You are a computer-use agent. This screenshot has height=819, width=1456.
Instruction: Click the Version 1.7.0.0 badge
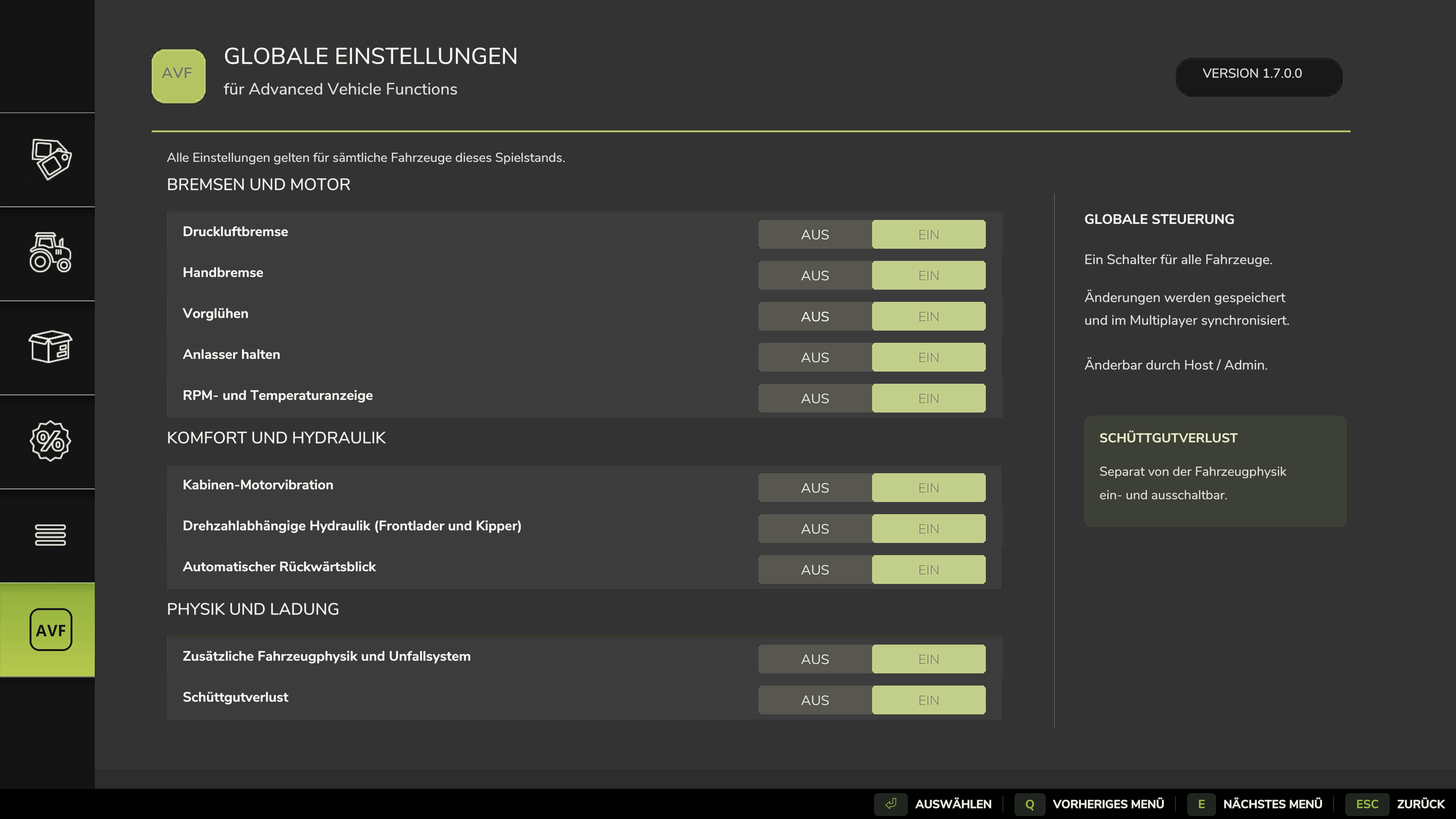pos(1259,77)
